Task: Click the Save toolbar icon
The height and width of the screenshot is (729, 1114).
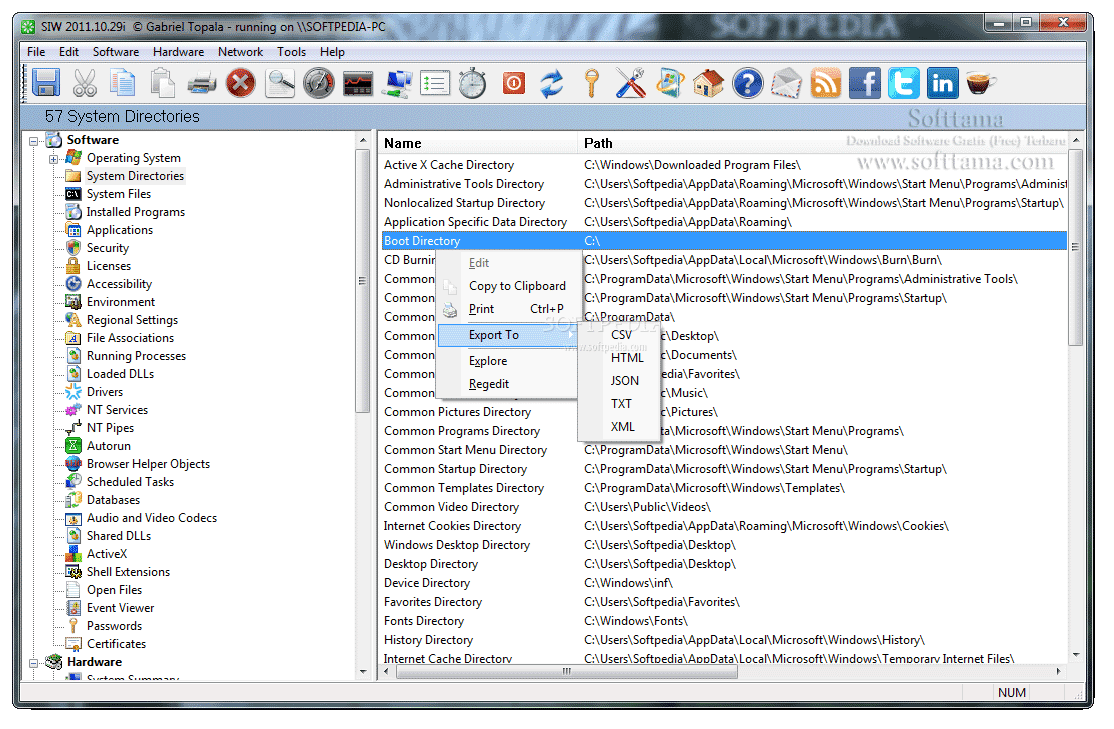Action: [x=46, y=83]
